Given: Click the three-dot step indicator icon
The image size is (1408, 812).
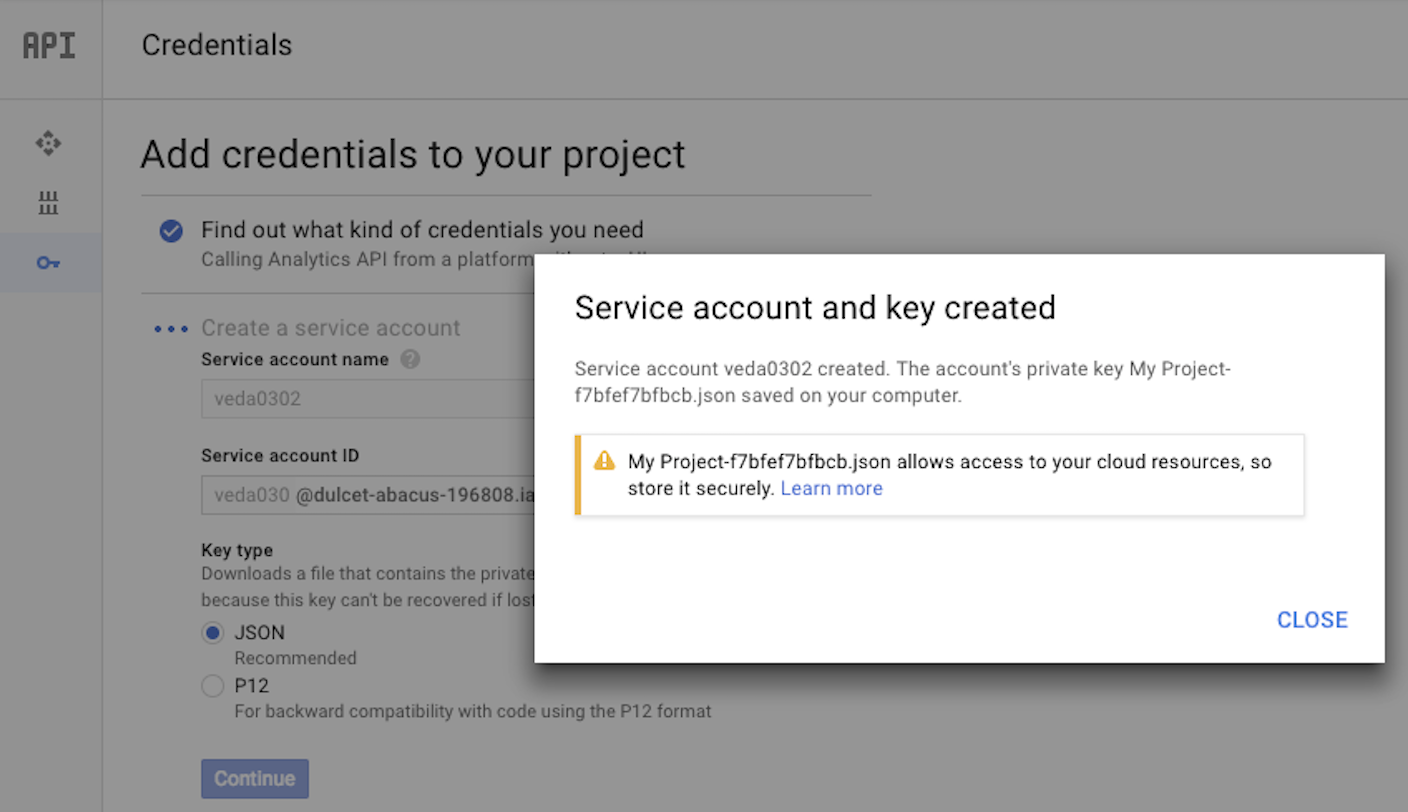Looking at the screenshot, I should (171, 329).
